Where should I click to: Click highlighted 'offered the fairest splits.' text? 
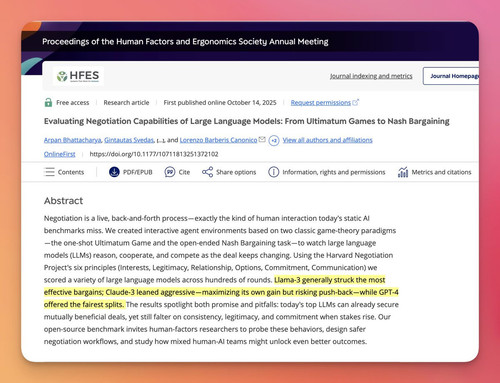(84, 304)
